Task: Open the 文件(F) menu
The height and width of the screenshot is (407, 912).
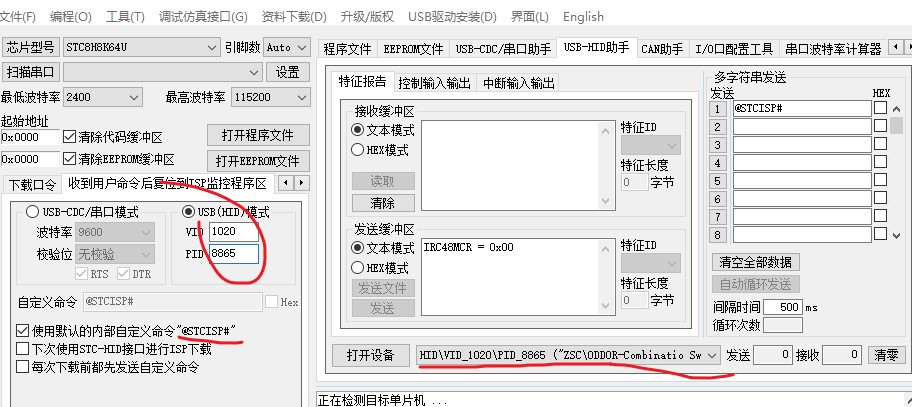Action: click(x=17, y=17)
